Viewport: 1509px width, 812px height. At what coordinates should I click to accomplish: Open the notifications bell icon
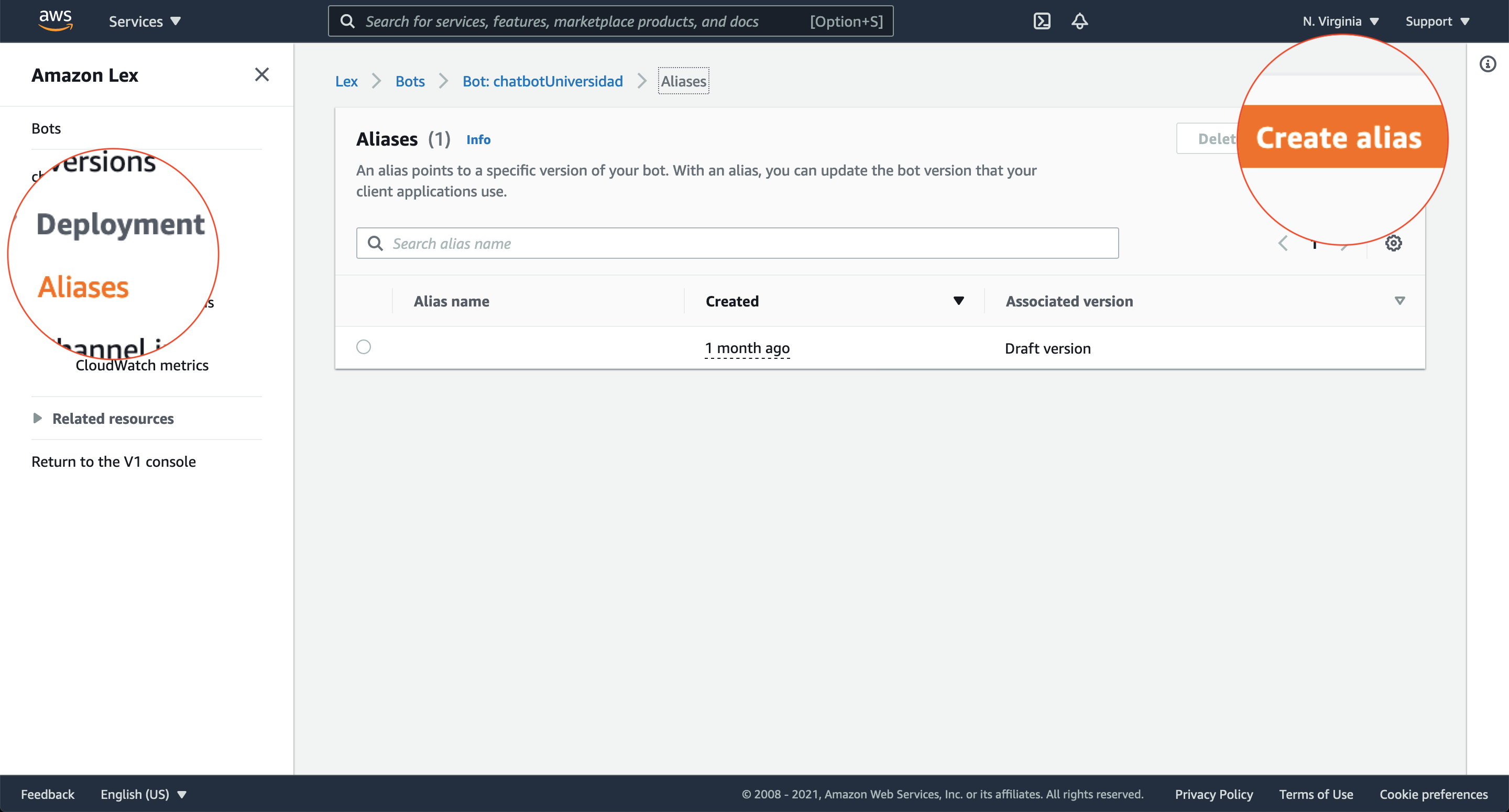click(x=1079, y=21)
